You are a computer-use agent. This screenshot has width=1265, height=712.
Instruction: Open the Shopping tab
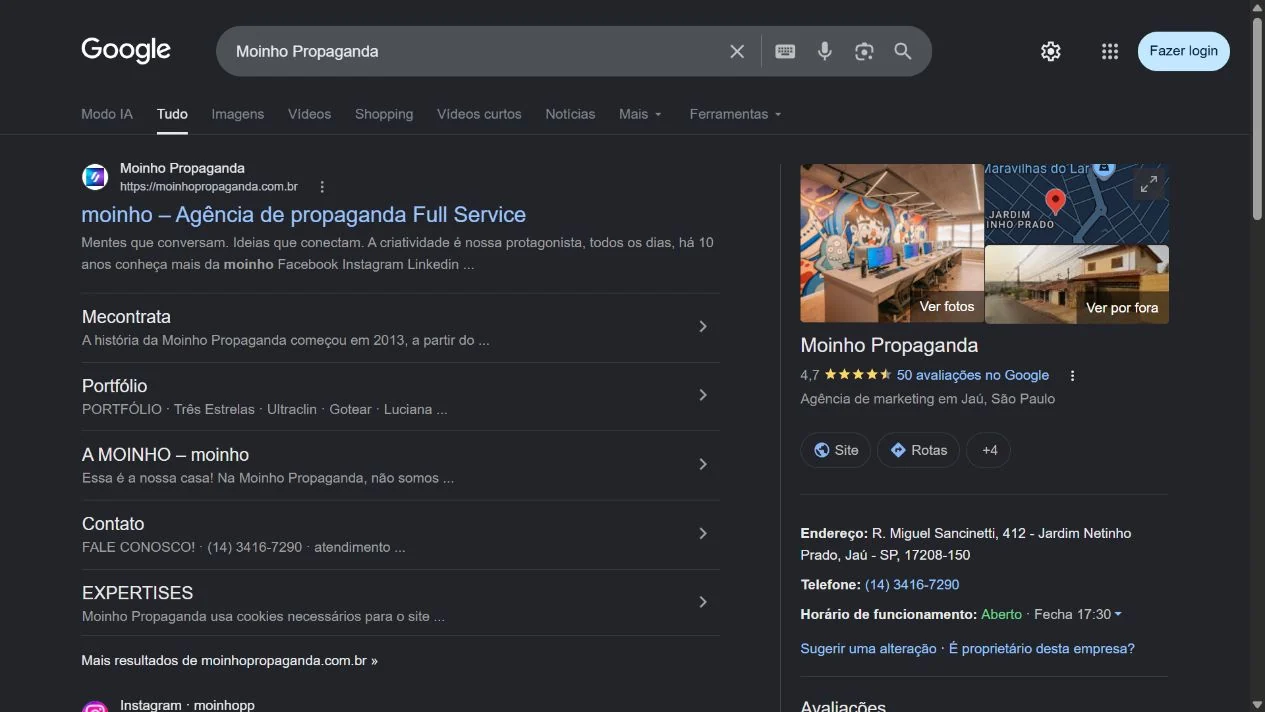(x=384, y=114)
